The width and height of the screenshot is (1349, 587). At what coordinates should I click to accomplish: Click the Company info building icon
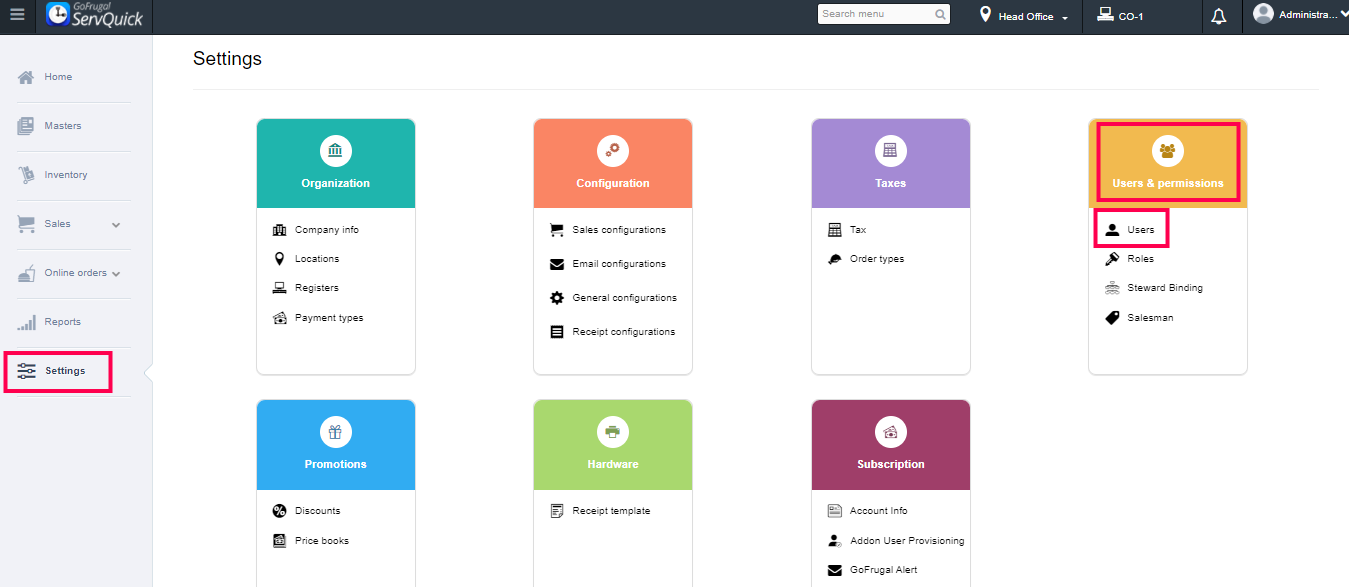(279, 230)
